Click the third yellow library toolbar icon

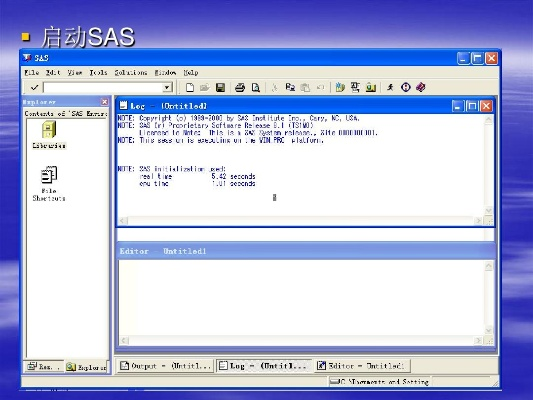tap(371, 87)
